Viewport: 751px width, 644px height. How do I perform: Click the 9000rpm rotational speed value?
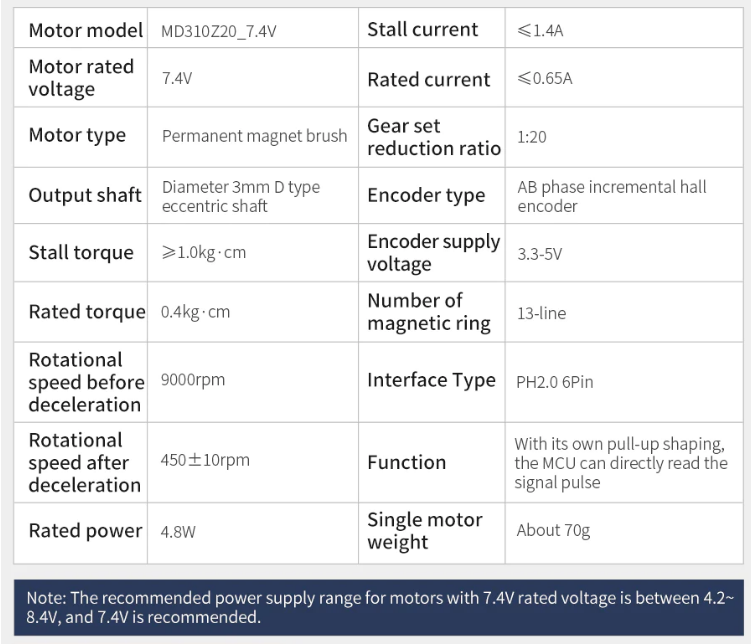click(x=193, y=380)
